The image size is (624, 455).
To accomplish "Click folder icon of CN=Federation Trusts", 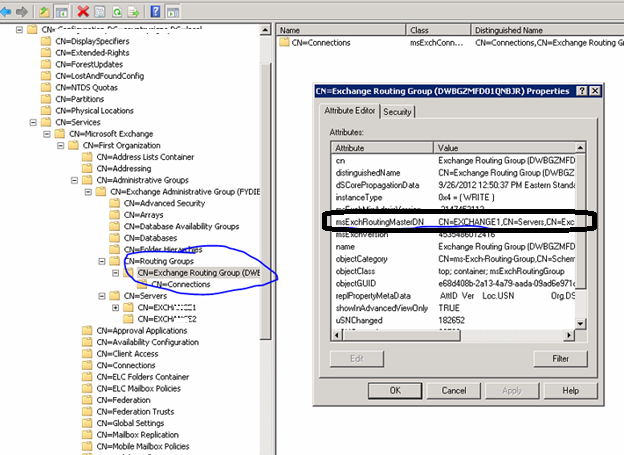I will (x=87, y=411).
